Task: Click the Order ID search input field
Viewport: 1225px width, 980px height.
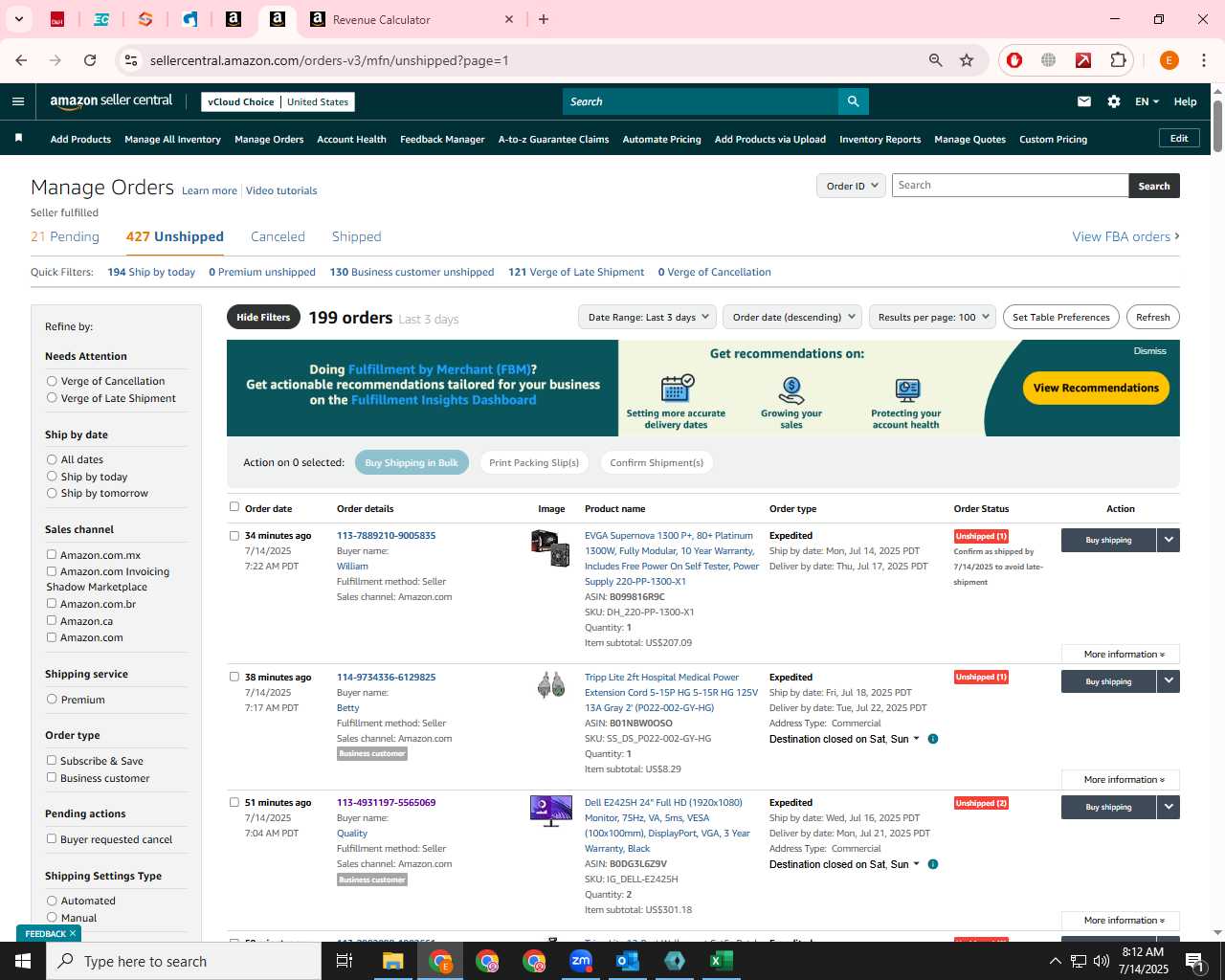Action: pos(1010,186)
